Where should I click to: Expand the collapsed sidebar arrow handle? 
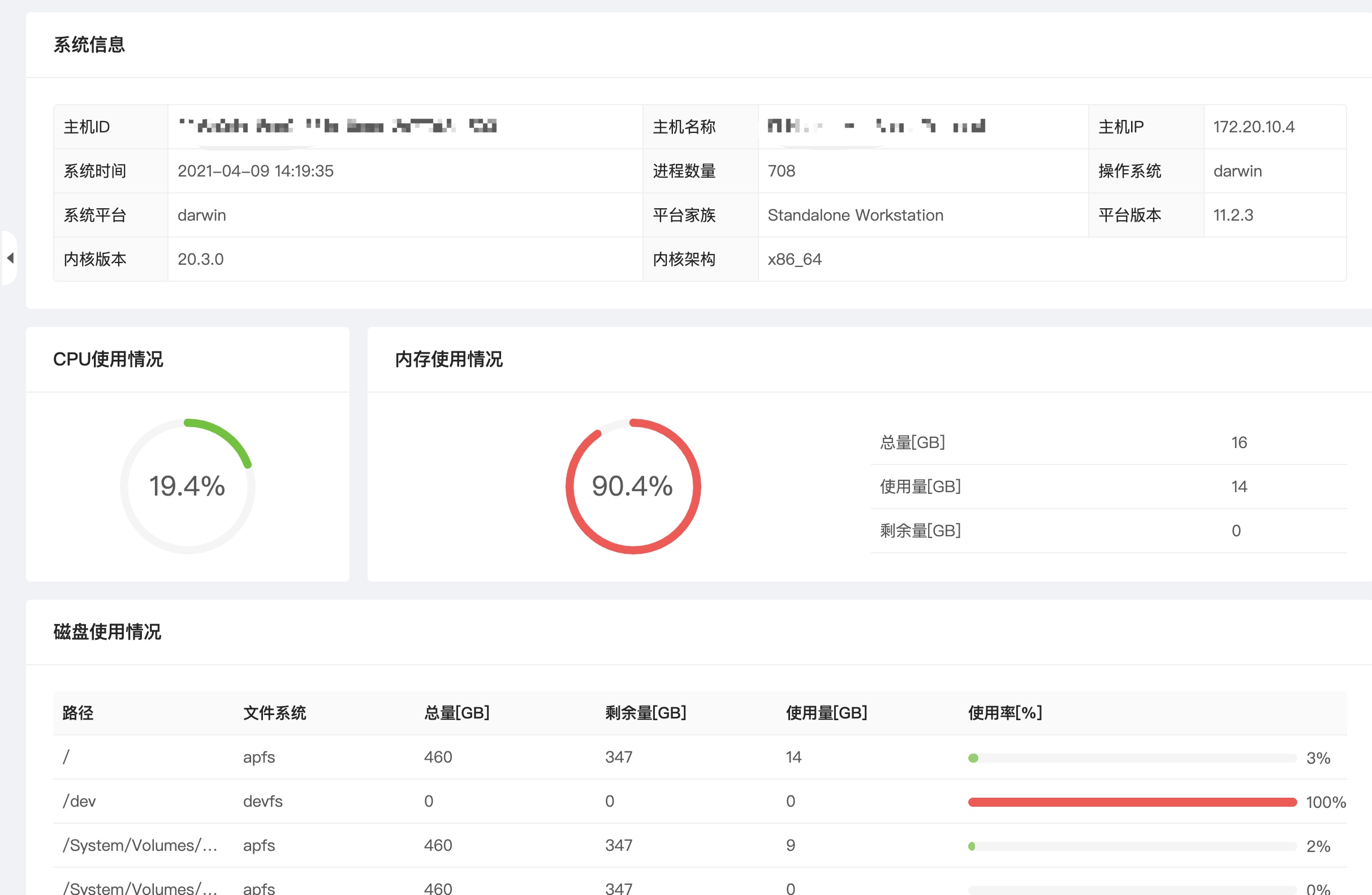(x=10, y=258)
